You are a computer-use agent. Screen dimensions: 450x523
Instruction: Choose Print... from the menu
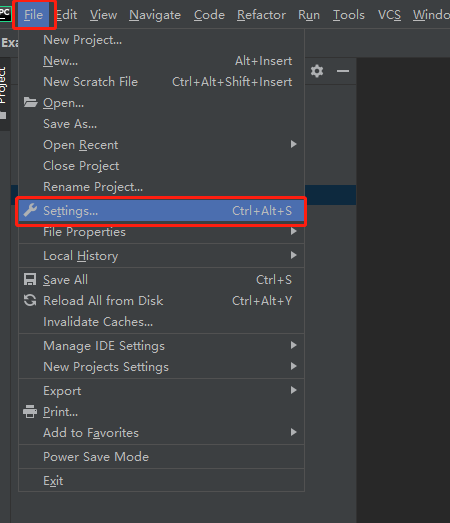(x=161, y=412)
